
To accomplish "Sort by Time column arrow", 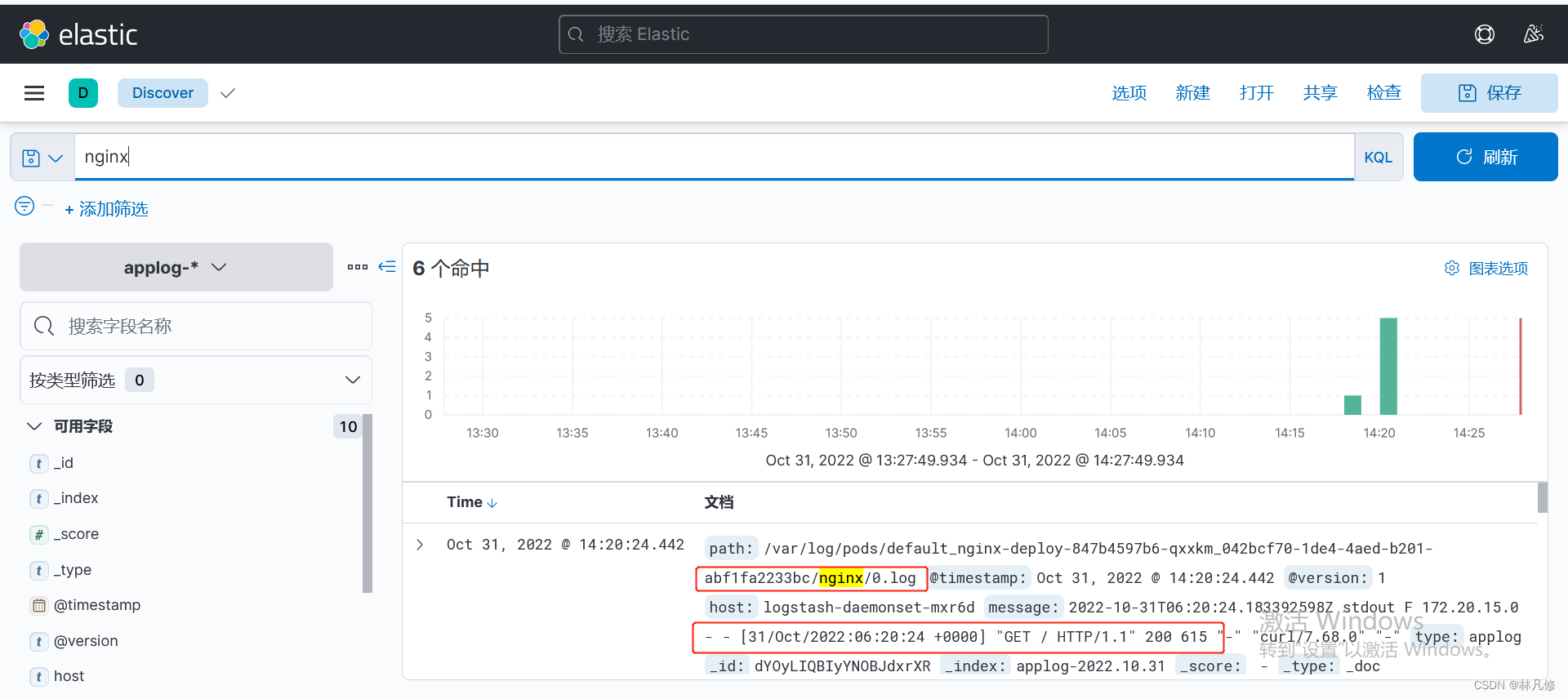I will (x=492, y=503).
